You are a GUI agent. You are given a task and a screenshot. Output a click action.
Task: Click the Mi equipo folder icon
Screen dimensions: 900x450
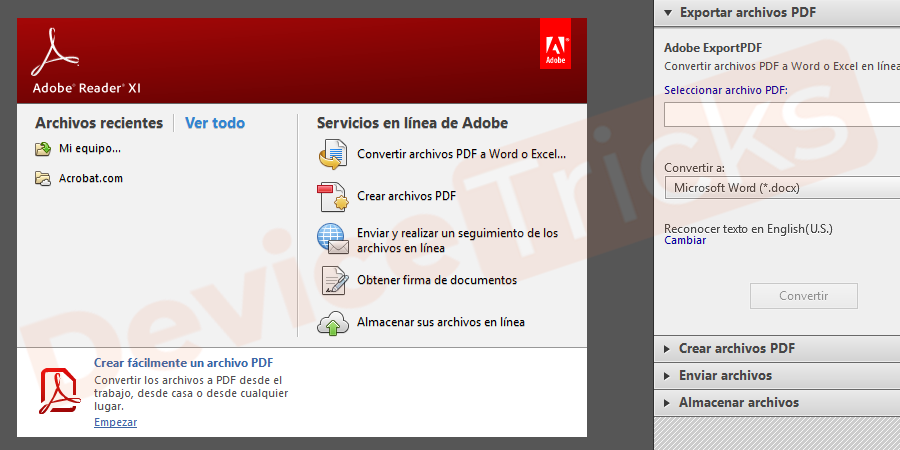pyautogui.click(x=43, y=149)
